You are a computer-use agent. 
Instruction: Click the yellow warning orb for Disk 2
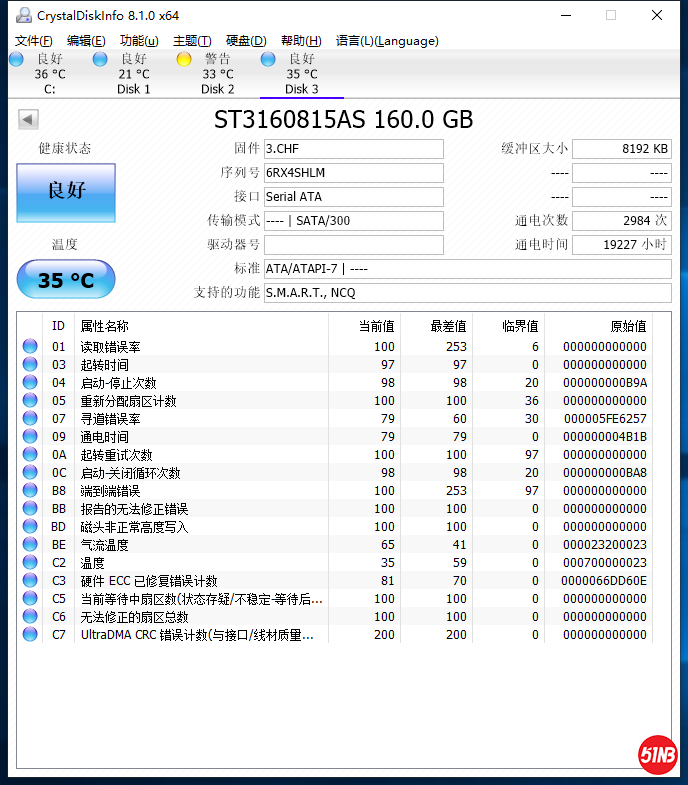(x=184, y=60)
